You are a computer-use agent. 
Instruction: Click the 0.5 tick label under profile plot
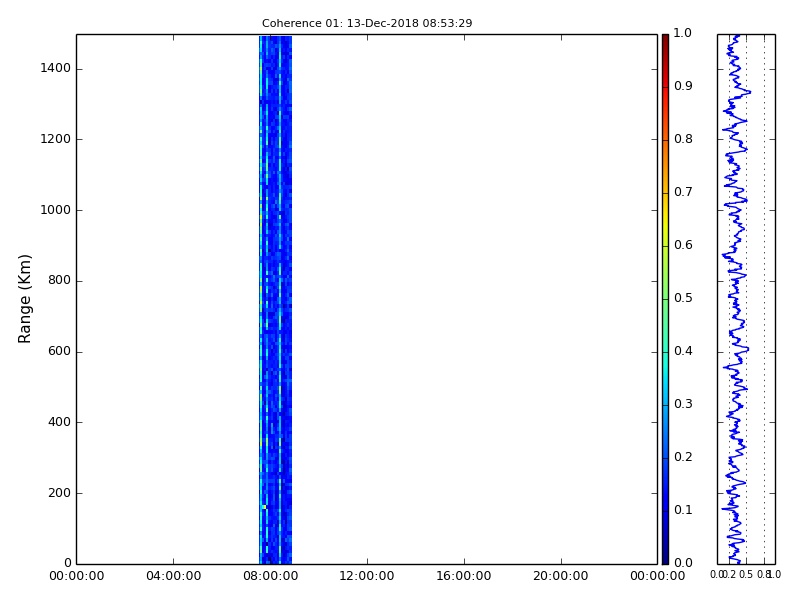(746, 575)
